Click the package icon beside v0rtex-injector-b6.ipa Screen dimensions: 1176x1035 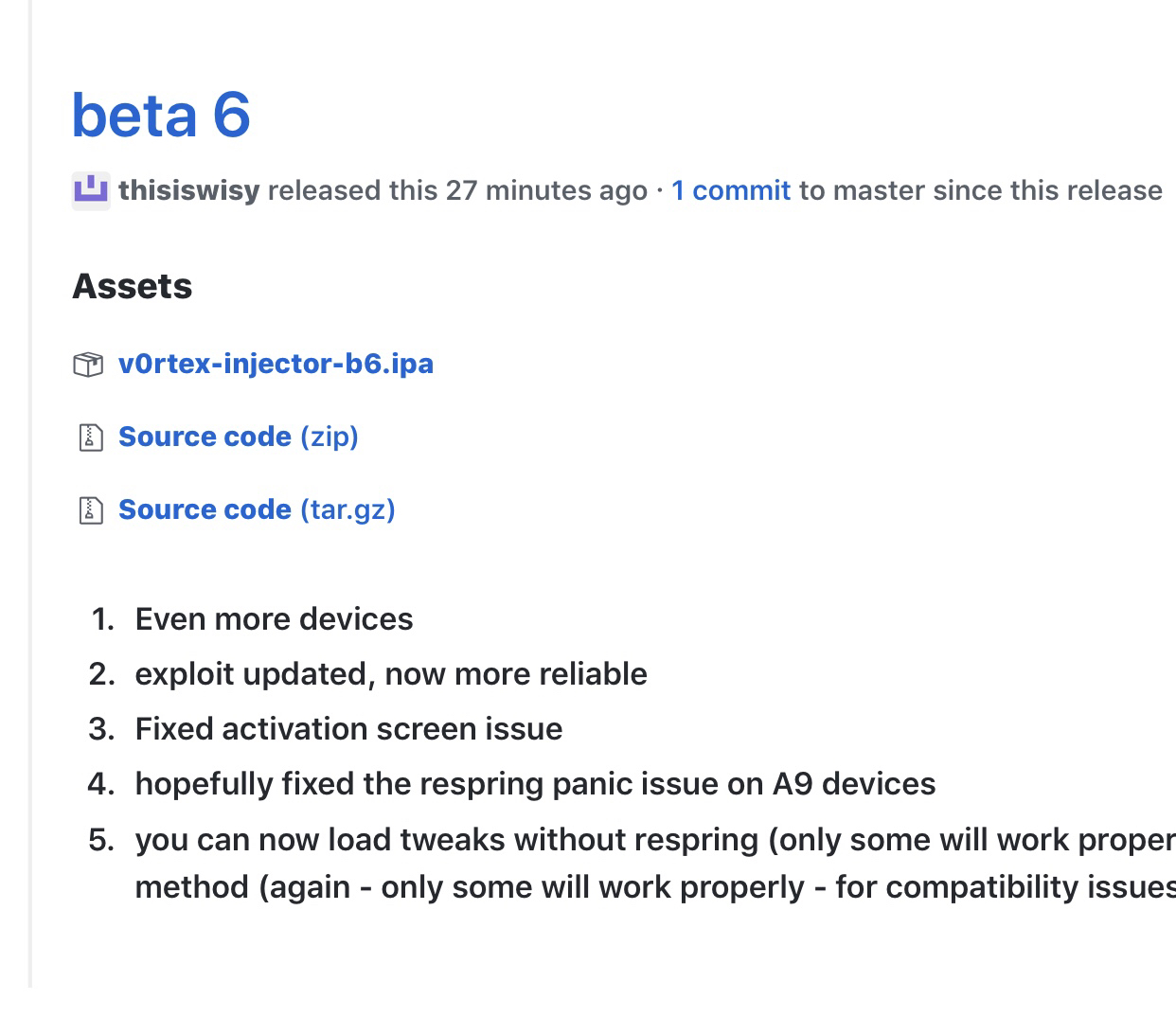[x=88, y=365]
